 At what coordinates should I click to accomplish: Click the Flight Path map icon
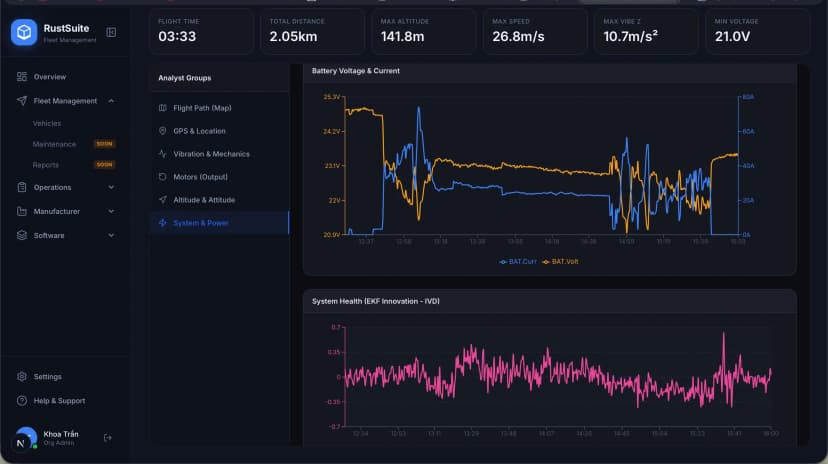[163, 108]
